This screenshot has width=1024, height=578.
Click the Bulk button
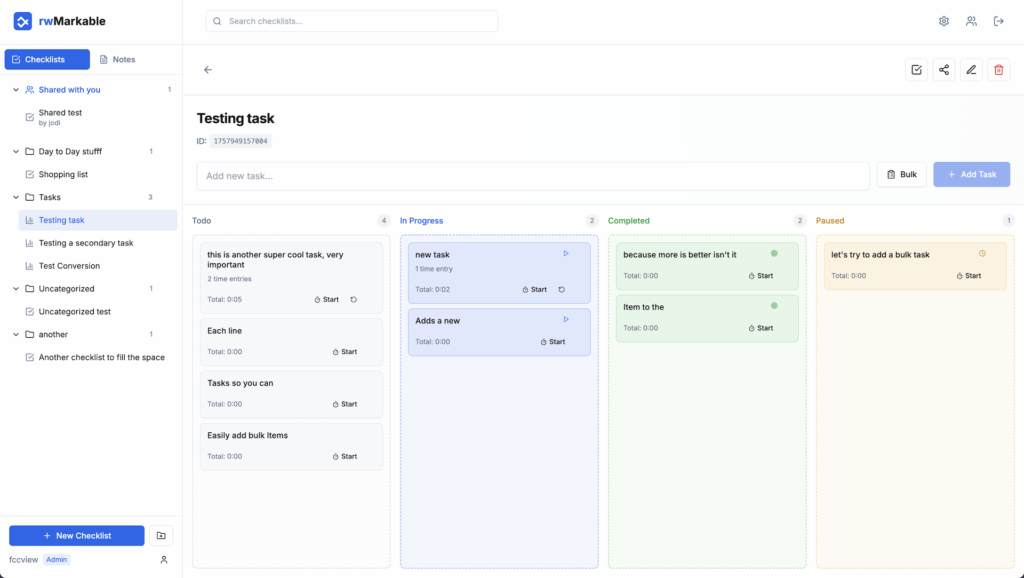click(901, 175)
